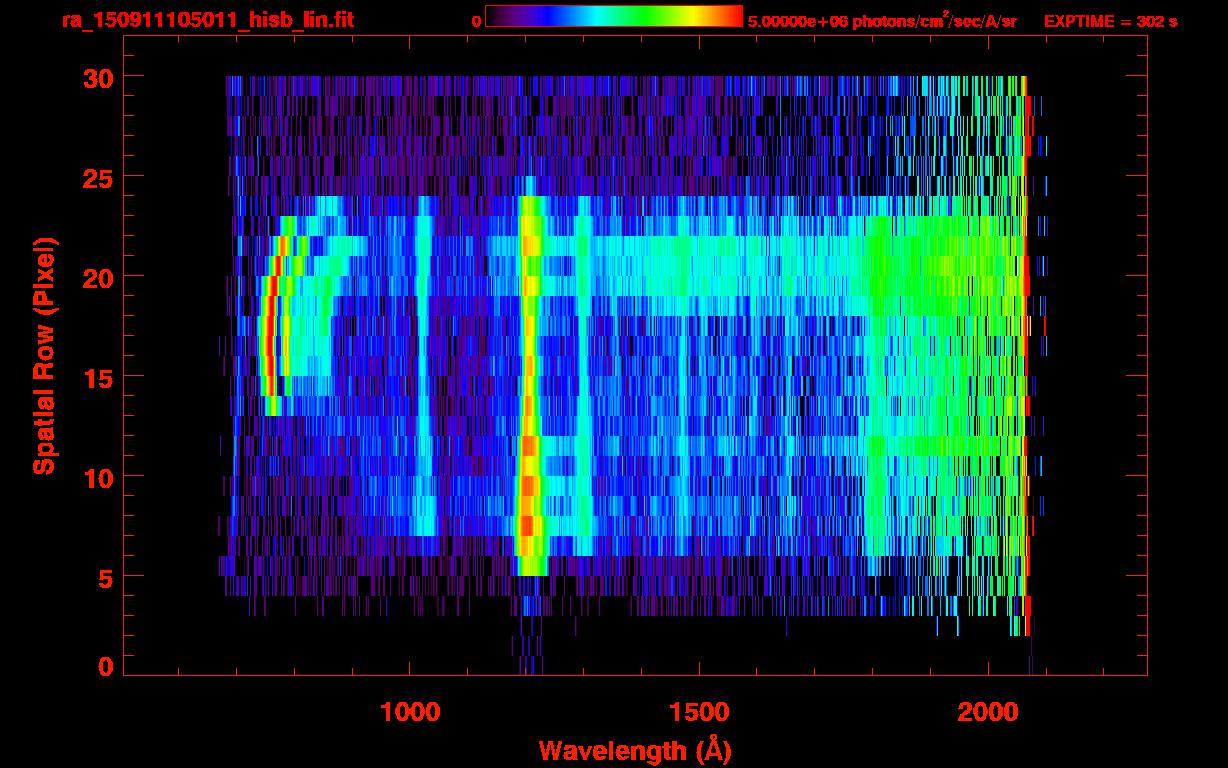Click the colorbar minimum label 0
Viewport: 1228px width, 768px height.
point(476,21)
